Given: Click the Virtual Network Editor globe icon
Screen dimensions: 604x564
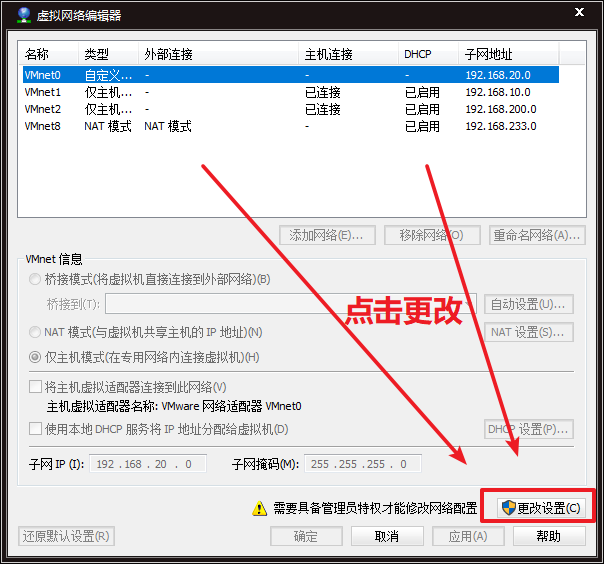Looking at the screenshot, I should 24,15.
